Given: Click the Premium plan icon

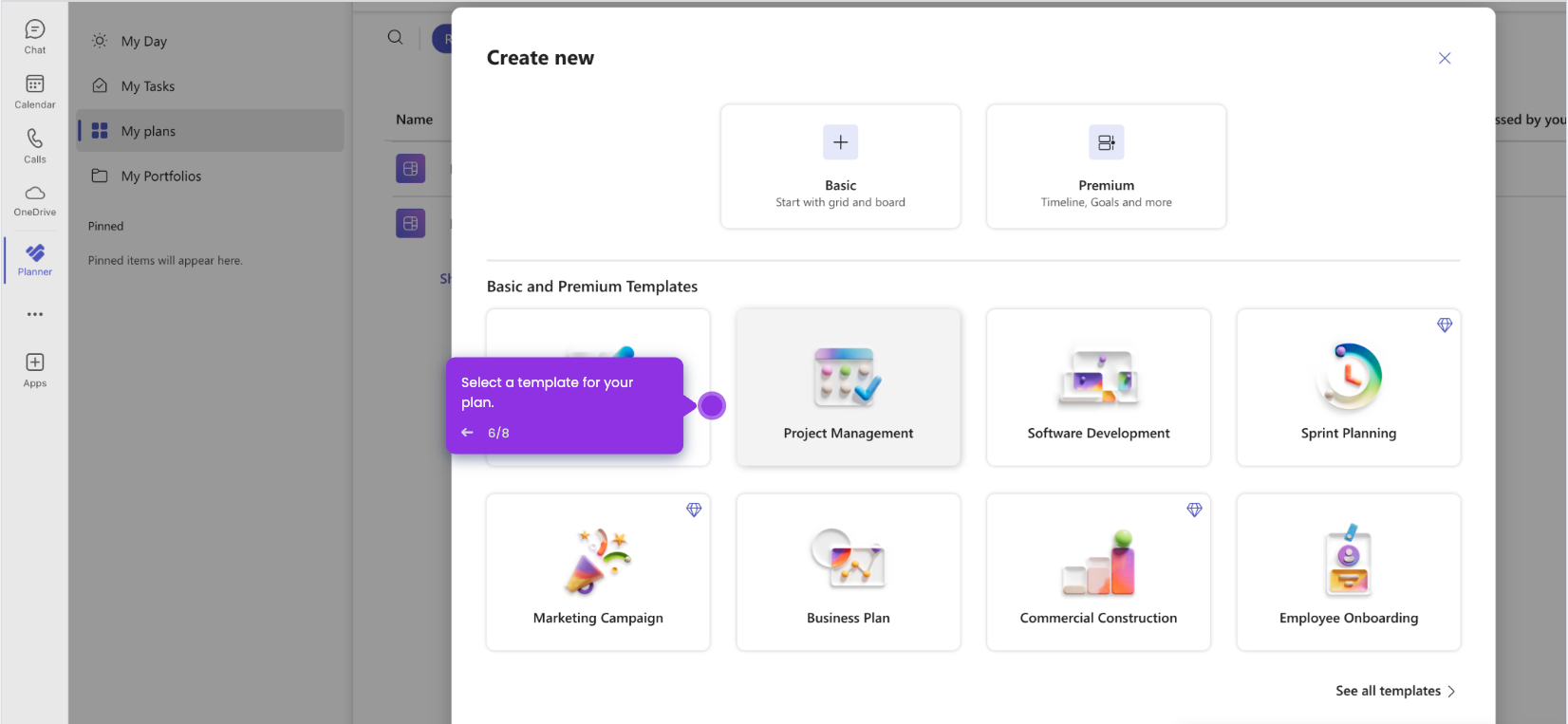Looking at the screenshot, I should click(x=1106, y=142).
